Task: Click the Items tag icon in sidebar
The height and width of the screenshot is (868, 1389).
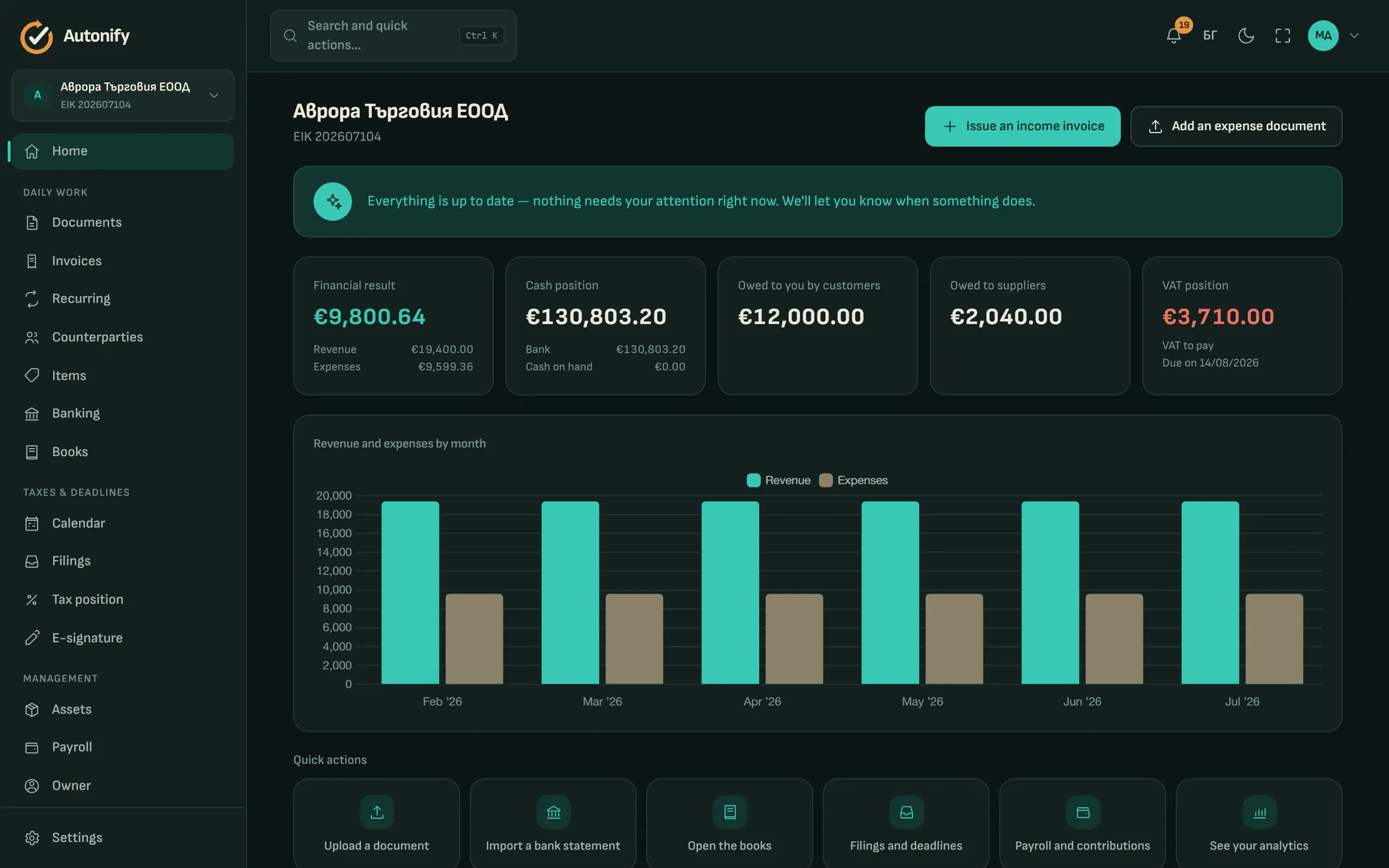Action: click(x=32, y=376)
